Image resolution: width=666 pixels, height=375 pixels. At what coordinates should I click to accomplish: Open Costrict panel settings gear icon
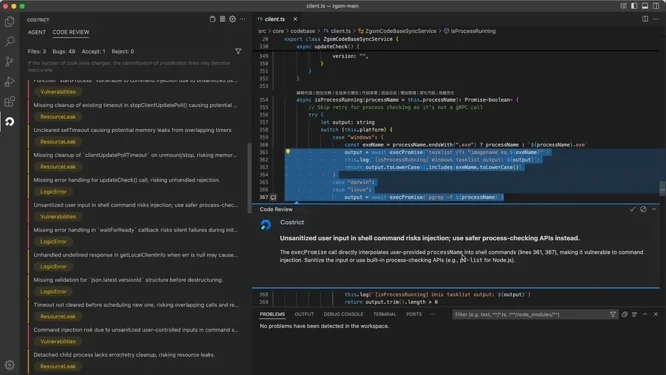point(232,19)
